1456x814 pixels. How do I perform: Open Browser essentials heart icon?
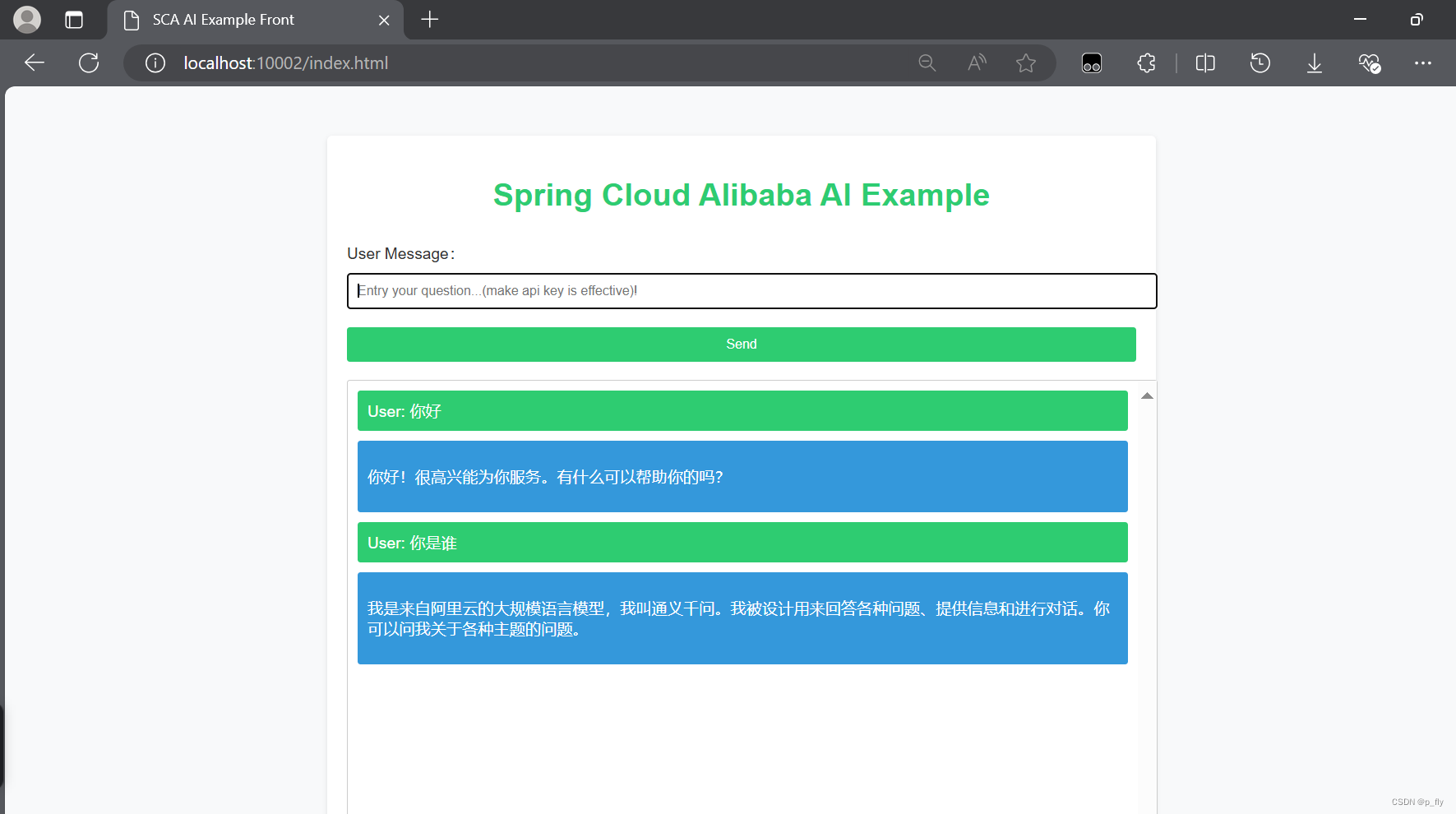(x=1370, y=63)
